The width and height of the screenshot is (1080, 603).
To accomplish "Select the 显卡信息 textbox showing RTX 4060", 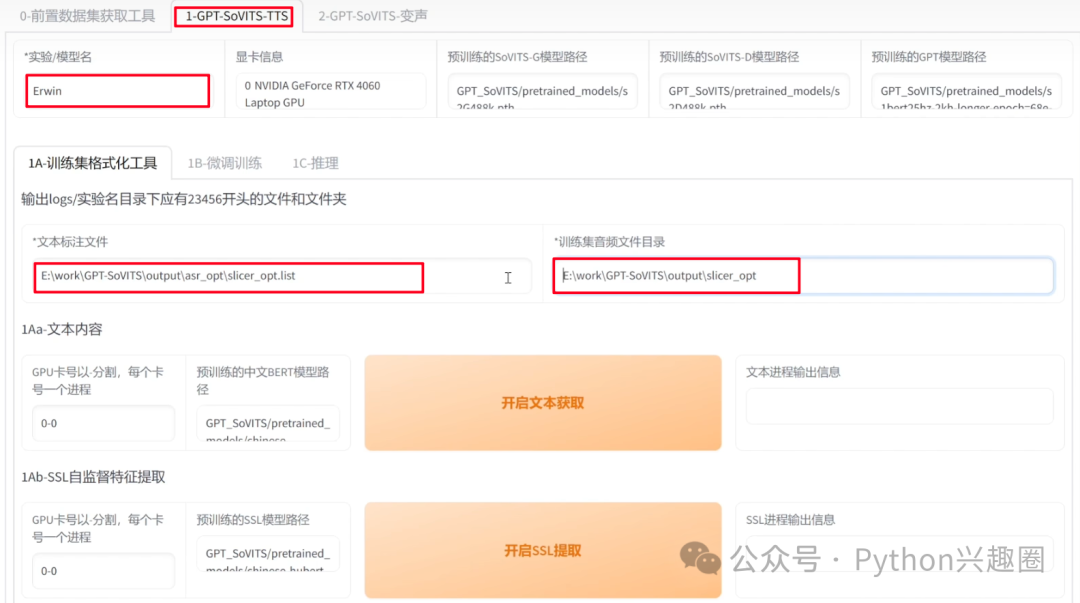I will (330, 91).
